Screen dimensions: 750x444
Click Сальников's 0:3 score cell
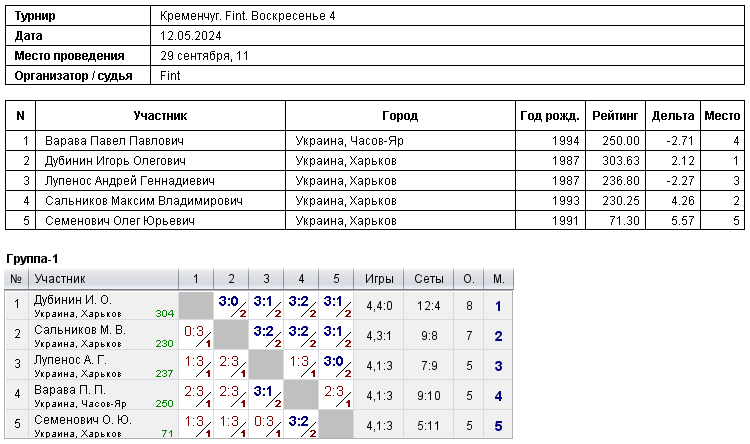point(196,336)
